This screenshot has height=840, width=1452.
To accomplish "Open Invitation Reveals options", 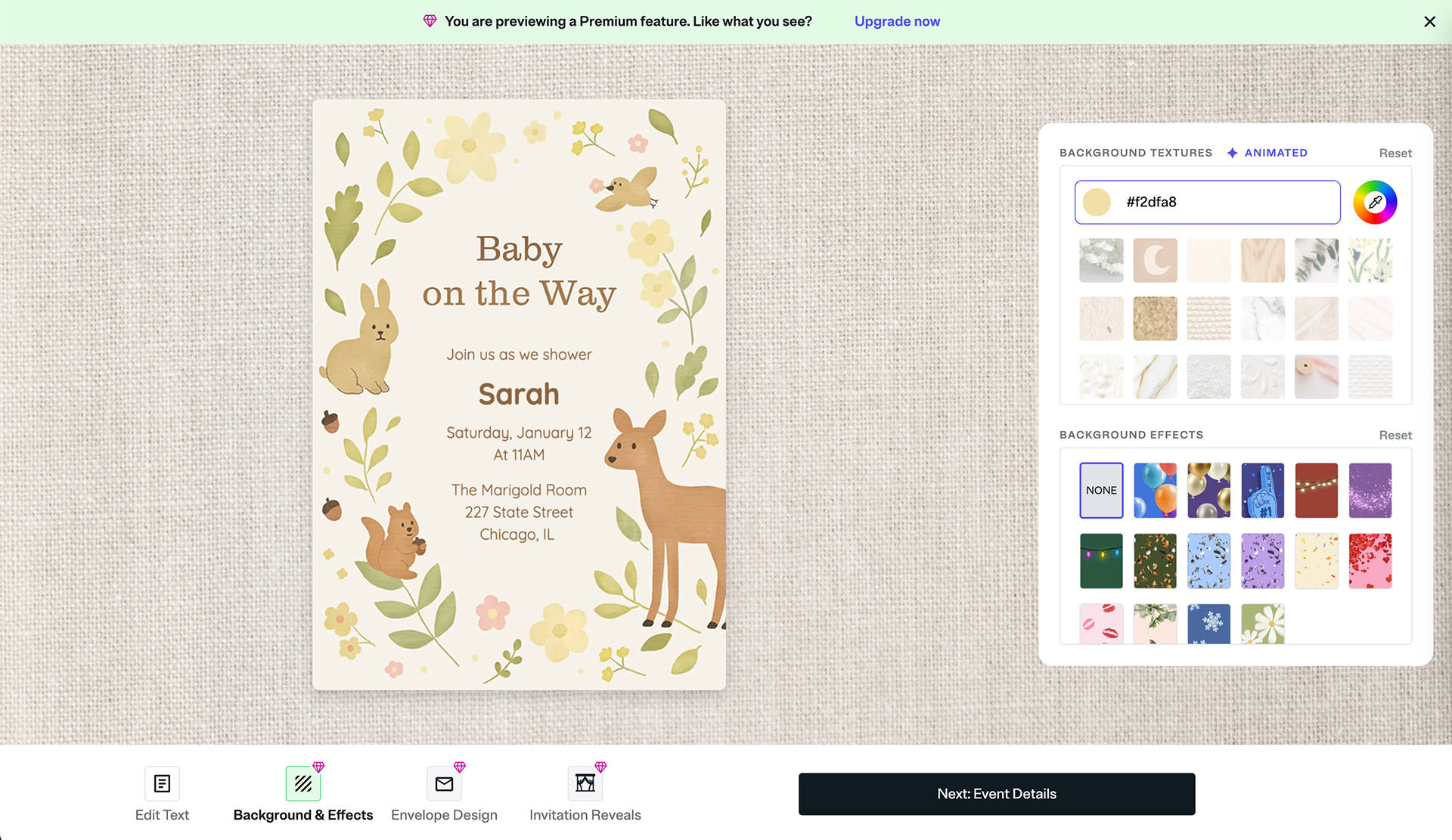I will click(x=585, y=784).
